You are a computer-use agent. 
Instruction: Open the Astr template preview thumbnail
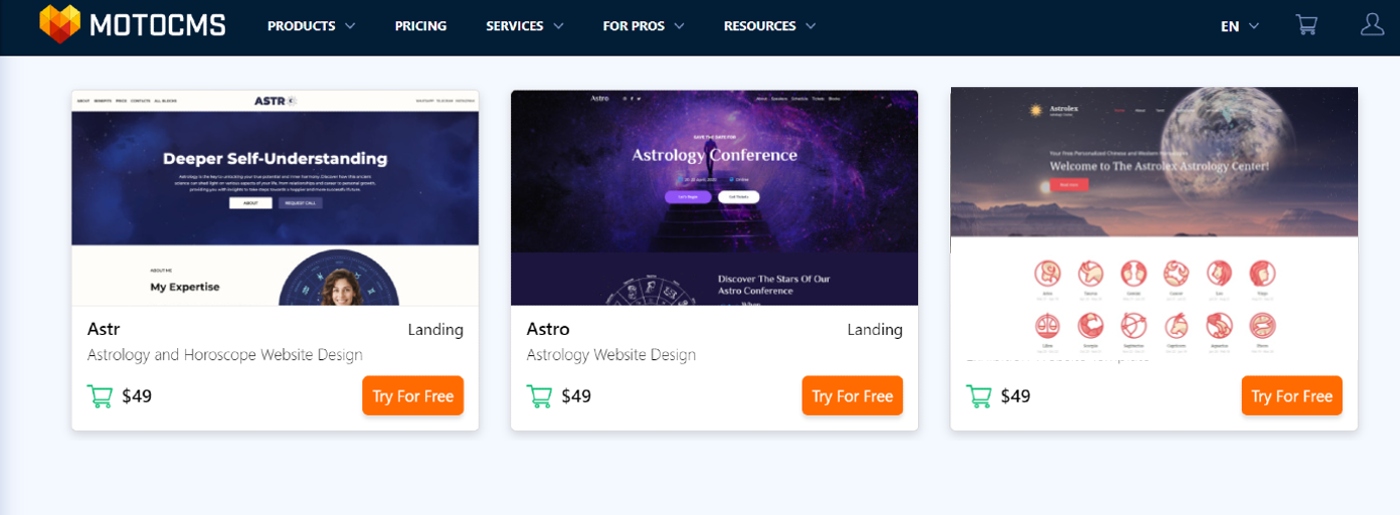[x=275, y=197]
